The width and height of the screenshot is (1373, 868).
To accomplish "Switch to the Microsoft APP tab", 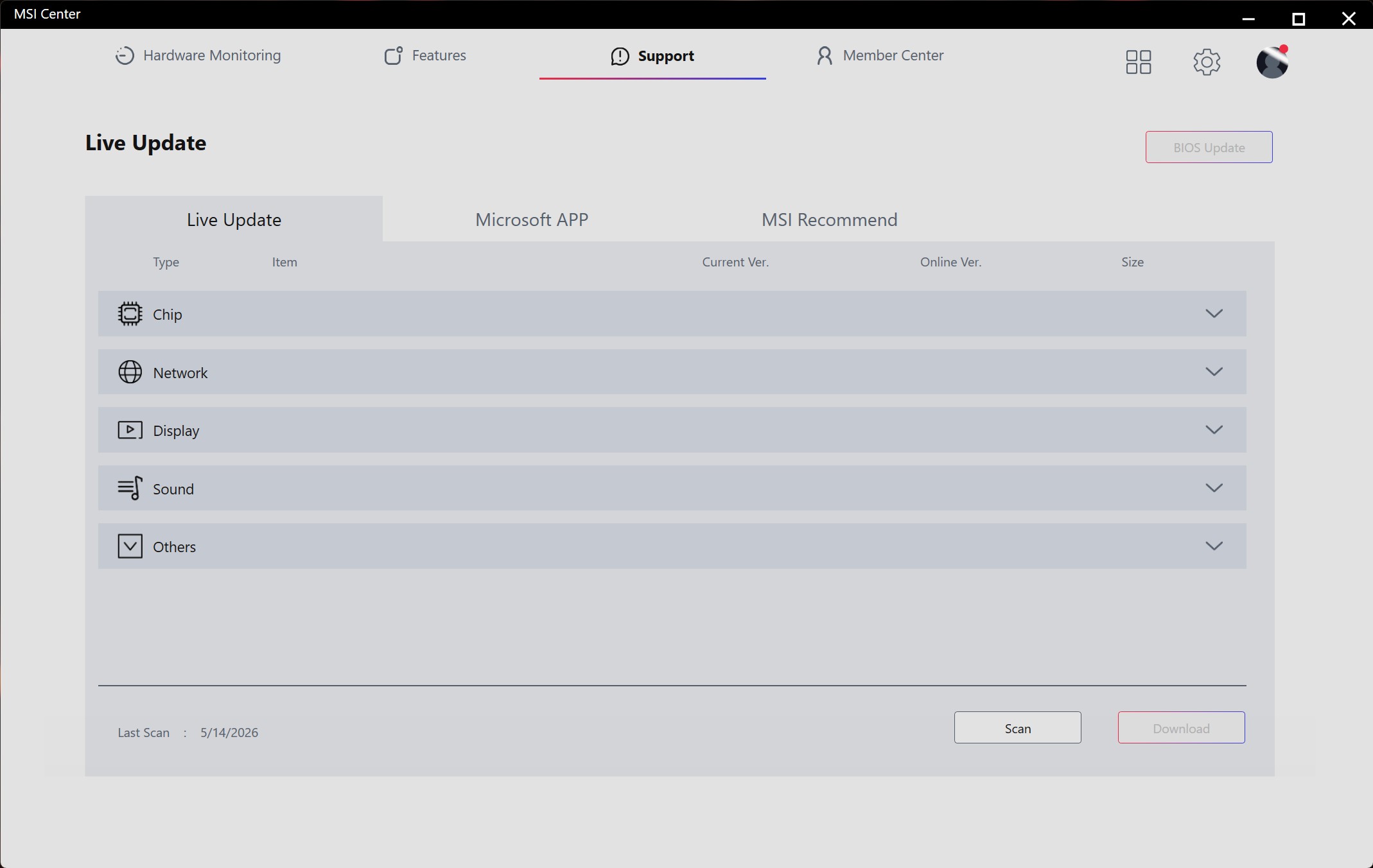I will click(532, 220).
